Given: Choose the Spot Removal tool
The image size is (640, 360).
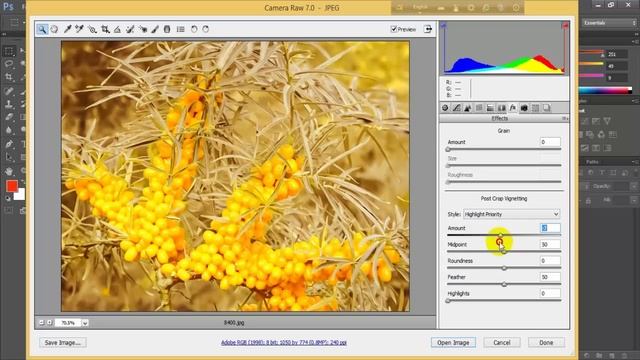Looking at the screenshot, I should pyautogui.click(x=130, y=29).
